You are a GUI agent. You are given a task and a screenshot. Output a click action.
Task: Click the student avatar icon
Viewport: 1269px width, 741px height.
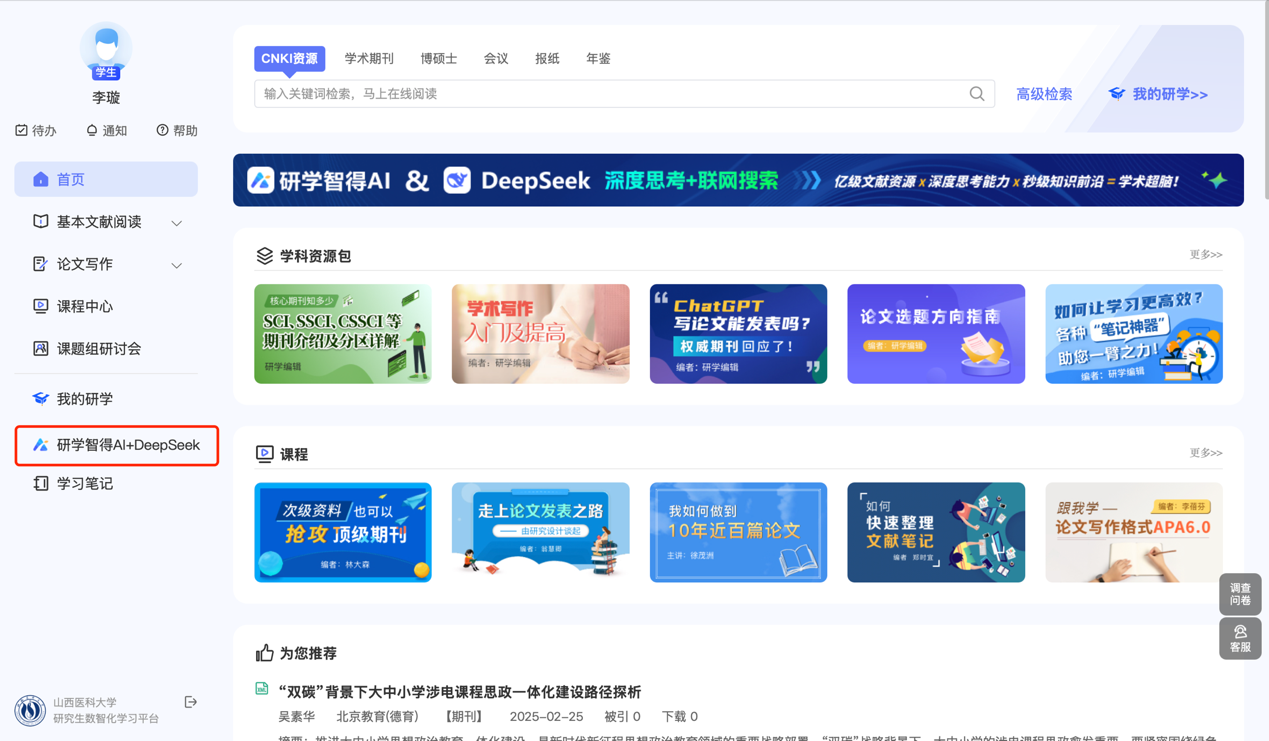(106, 50)
